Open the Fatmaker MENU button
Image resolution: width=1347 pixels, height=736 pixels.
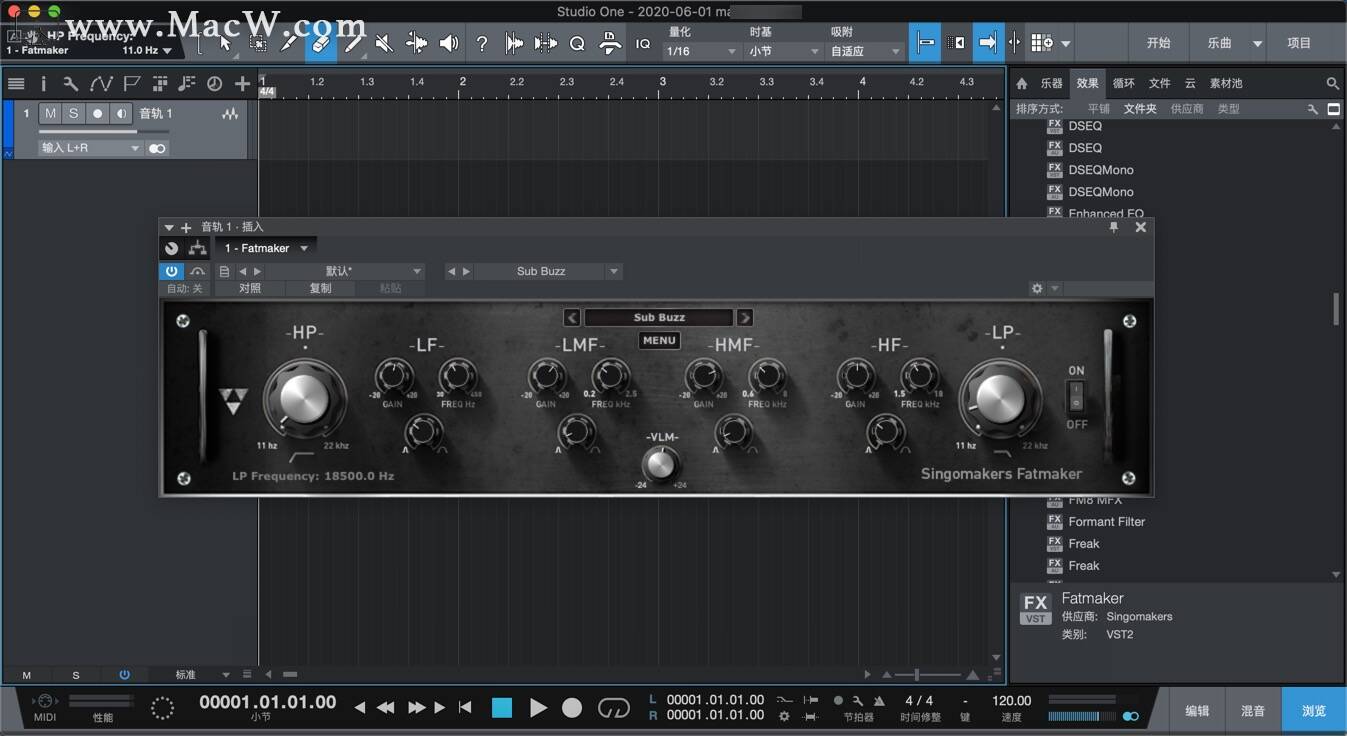click(659, 340)
